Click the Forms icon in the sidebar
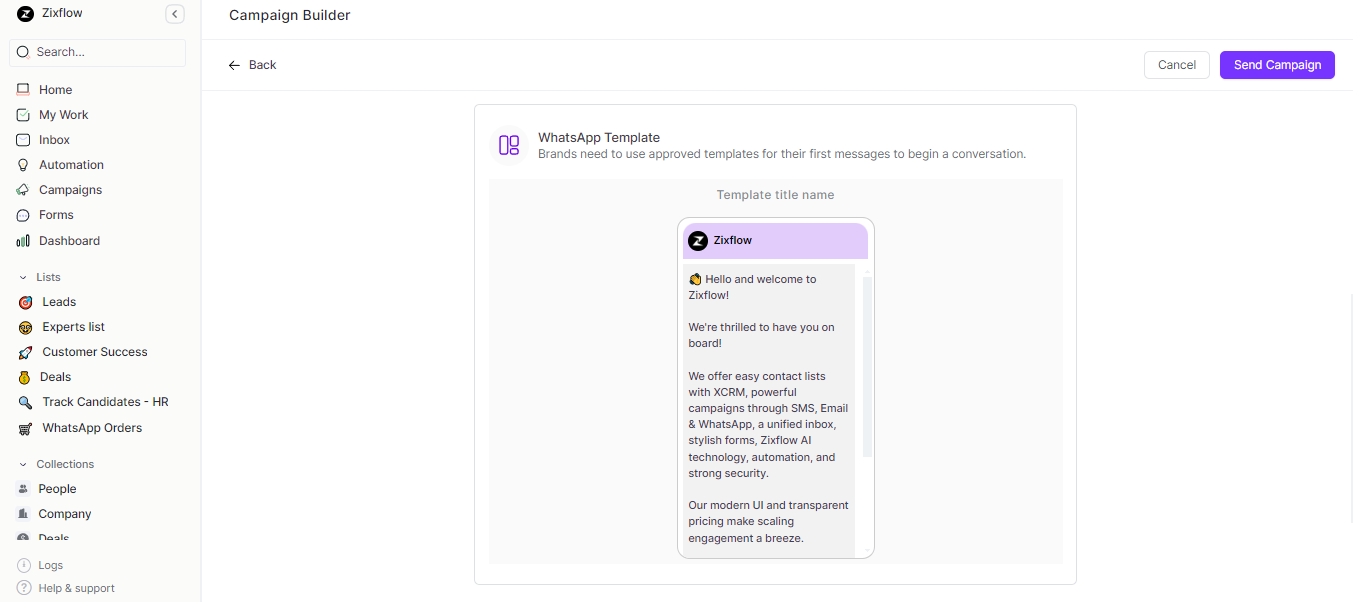 (25, 214)
